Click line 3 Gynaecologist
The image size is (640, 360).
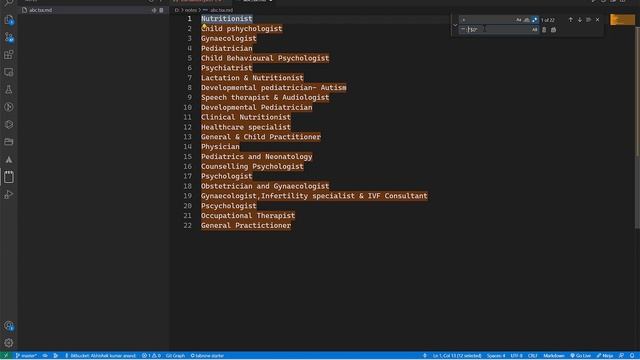tap(229, 38)
